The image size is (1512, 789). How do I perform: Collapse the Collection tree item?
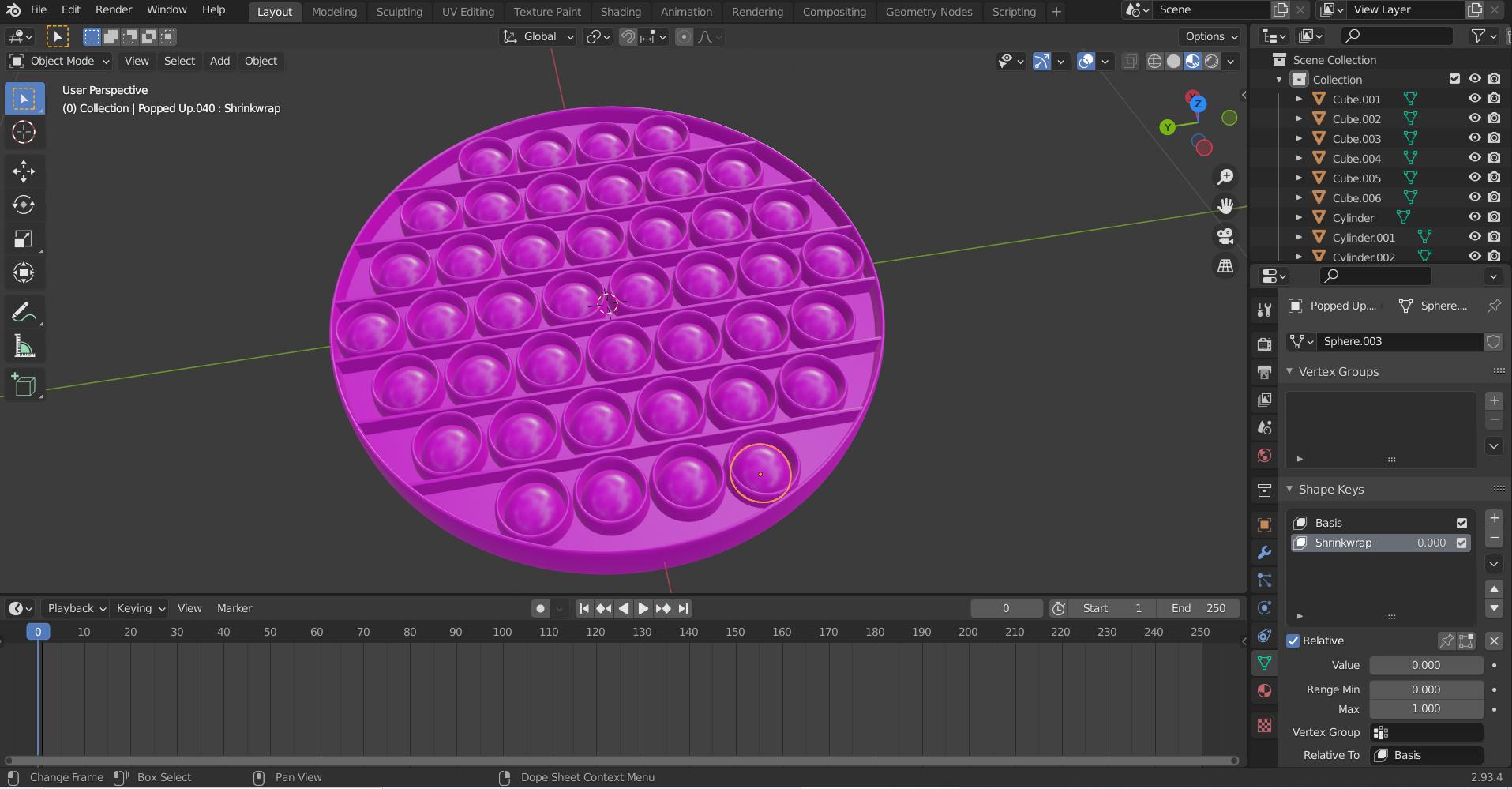1279,79
